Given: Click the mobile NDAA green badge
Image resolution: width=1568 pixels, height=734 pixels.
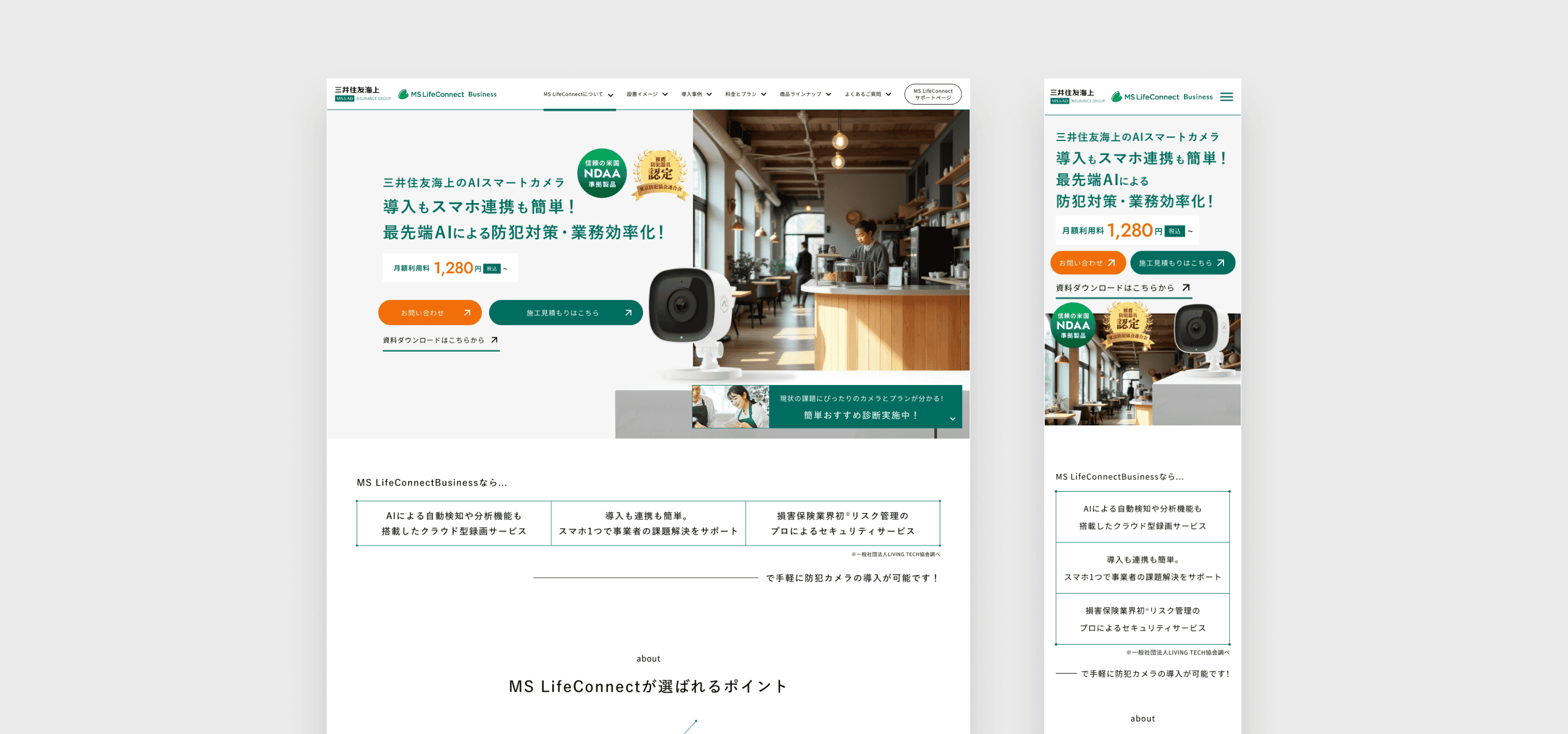Looking at the screenshot, I should point(1073,325).
